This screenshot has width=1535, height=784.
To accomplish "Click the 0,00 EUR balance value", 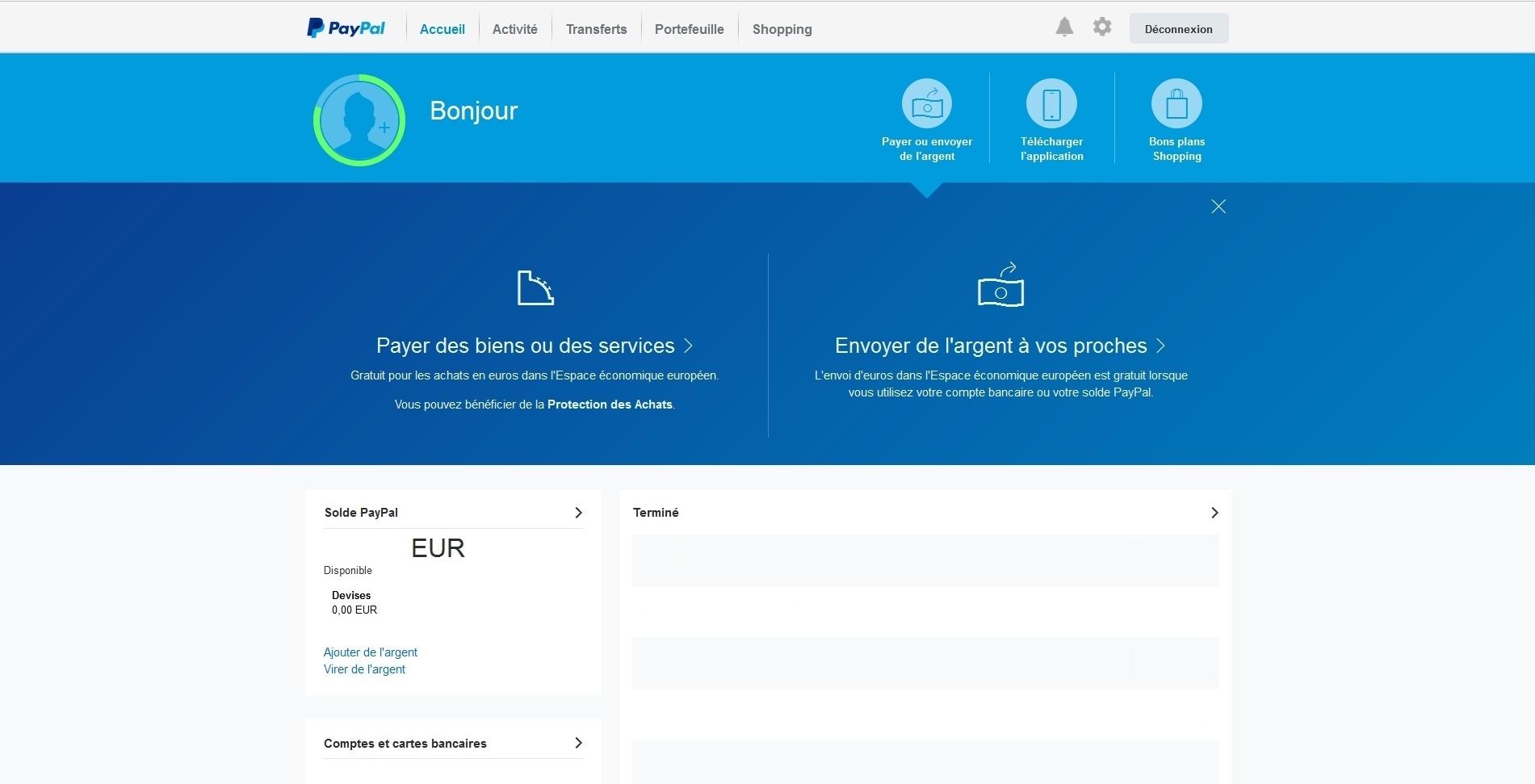I will (x=354, y=610).
